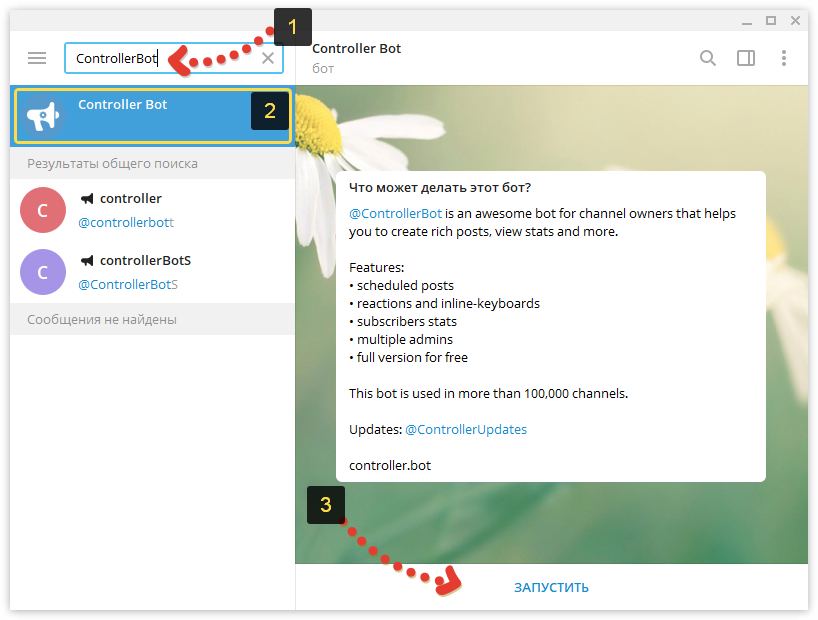Click the reactions and inline-keyboards line
The image size is (818, 620).
pos(444,303)
